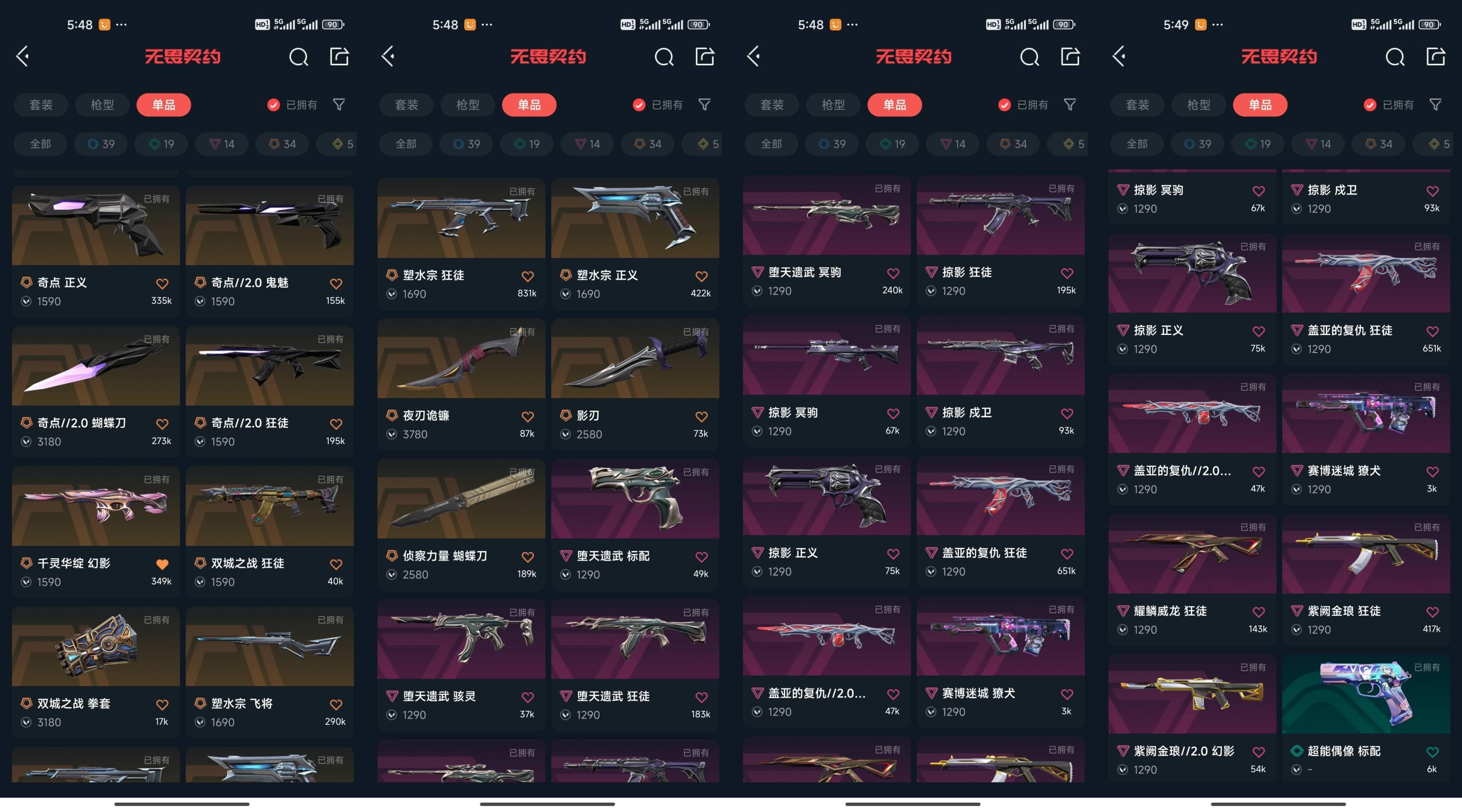Image resolution: width=1462 pixels, height=812 pixels.
Task: Open the filter funnel in the third screen
Action: coord(1070,104)
